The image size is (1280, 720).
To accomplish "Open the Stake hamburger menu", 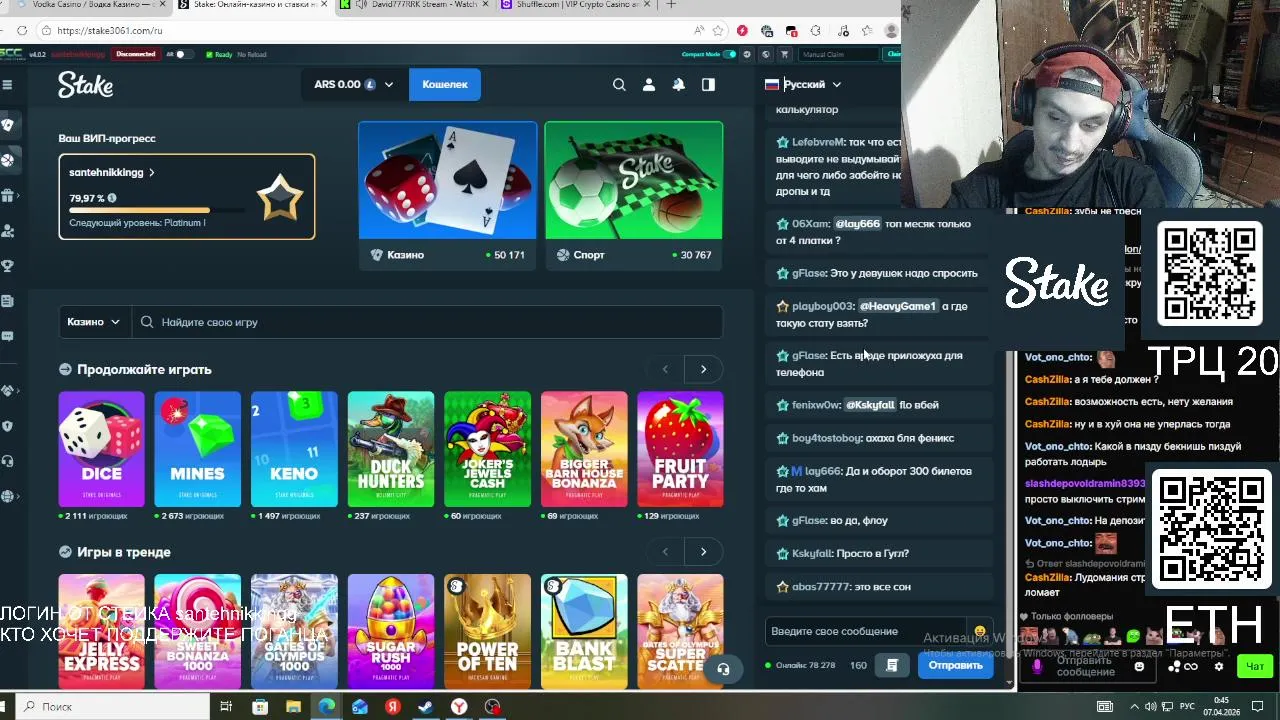I will point(7,85).
